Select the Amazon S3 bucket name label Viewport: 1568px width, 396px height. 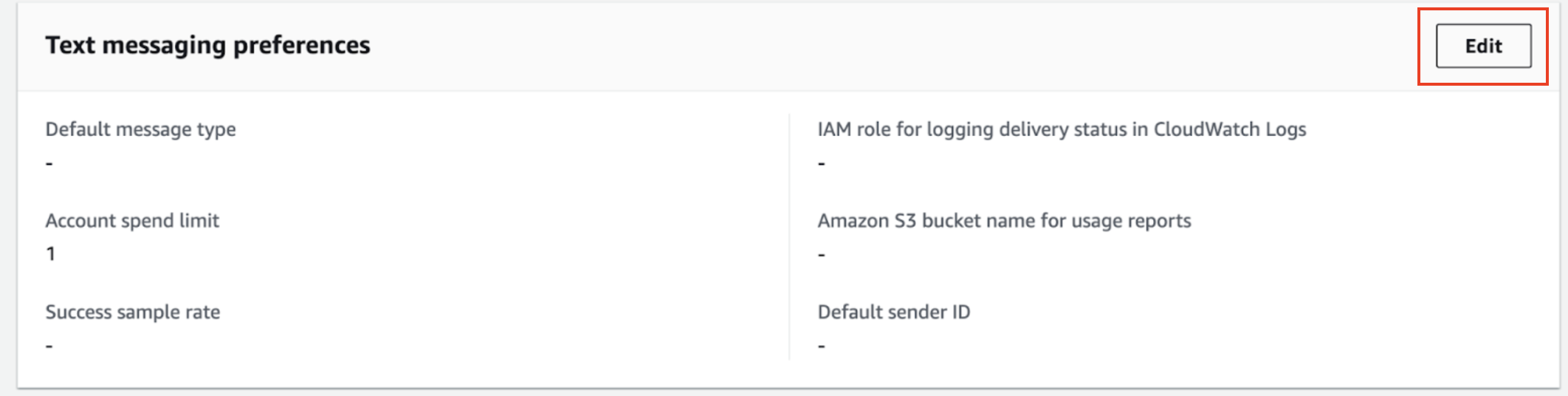1004,221
